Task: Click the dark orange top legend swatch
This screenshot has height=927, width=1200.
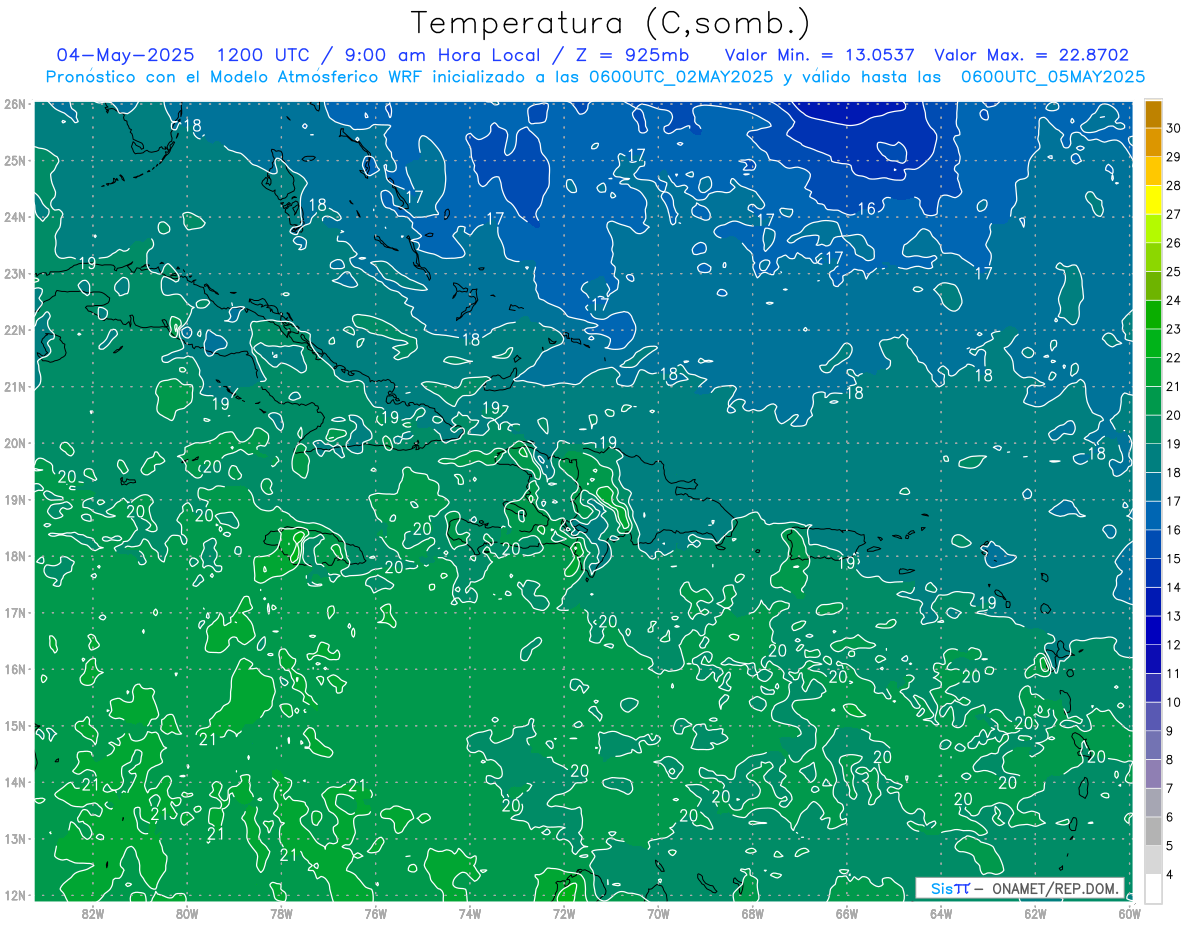Action: (x=1153, y=114)
